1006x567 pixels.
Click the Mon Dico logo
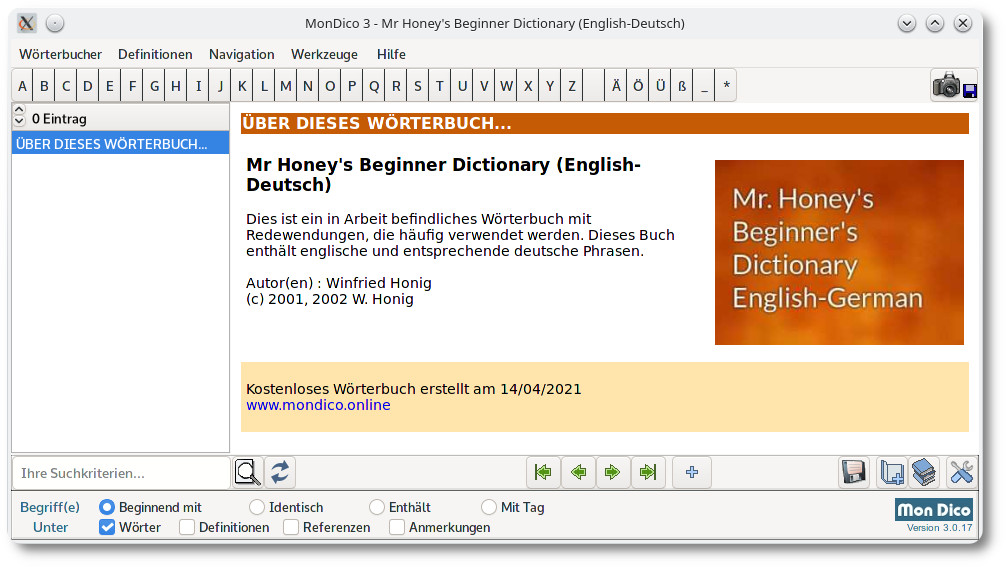pyautogui.click(x=934, y=510)
